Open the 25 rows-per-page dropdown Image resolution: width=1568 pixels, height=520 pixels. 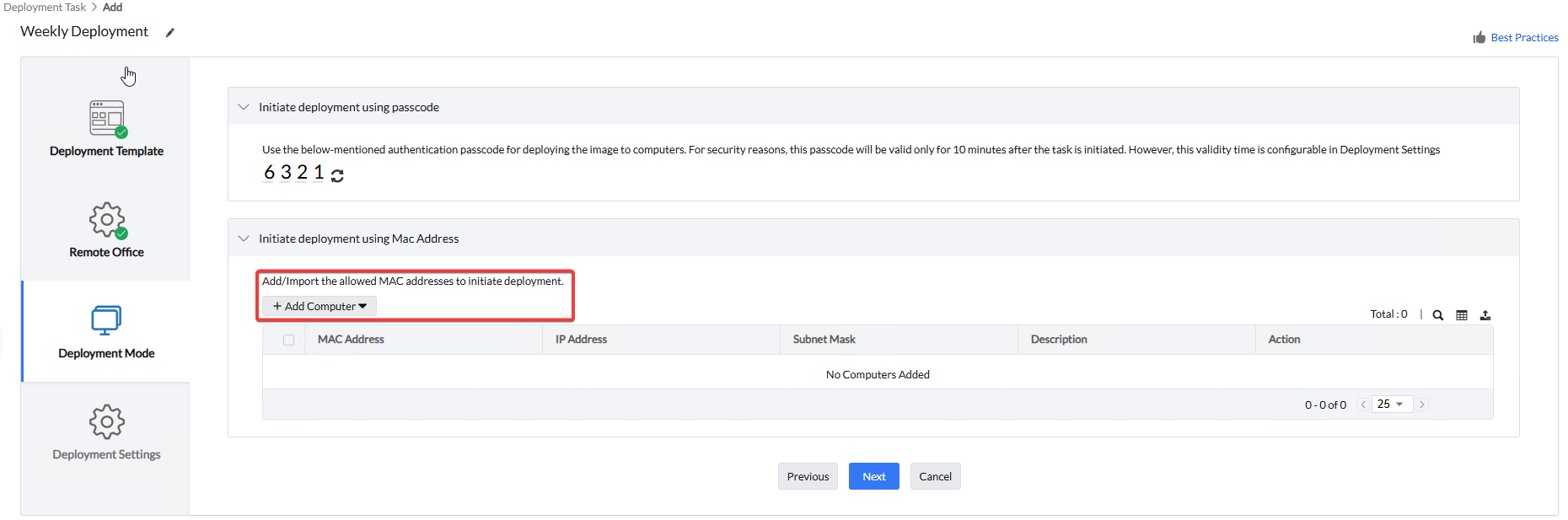point(1391,405)
